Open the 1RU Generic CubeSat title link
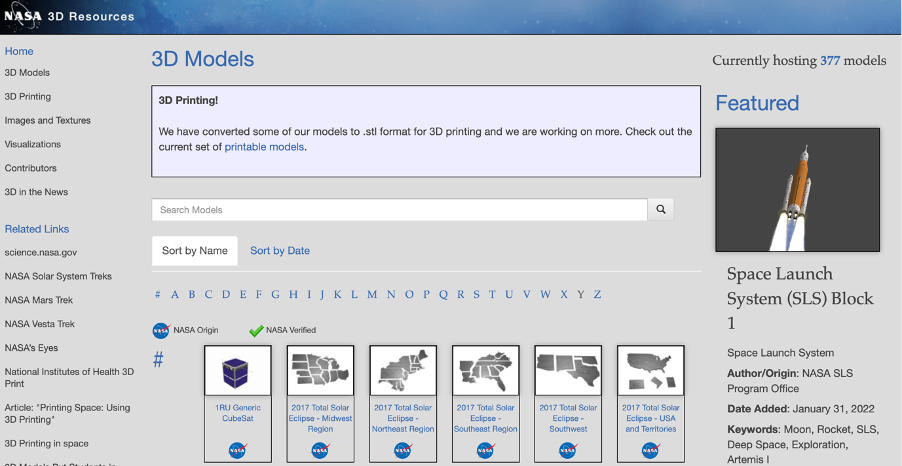Screen dimensions: 902x466 [x=238, y=413]
